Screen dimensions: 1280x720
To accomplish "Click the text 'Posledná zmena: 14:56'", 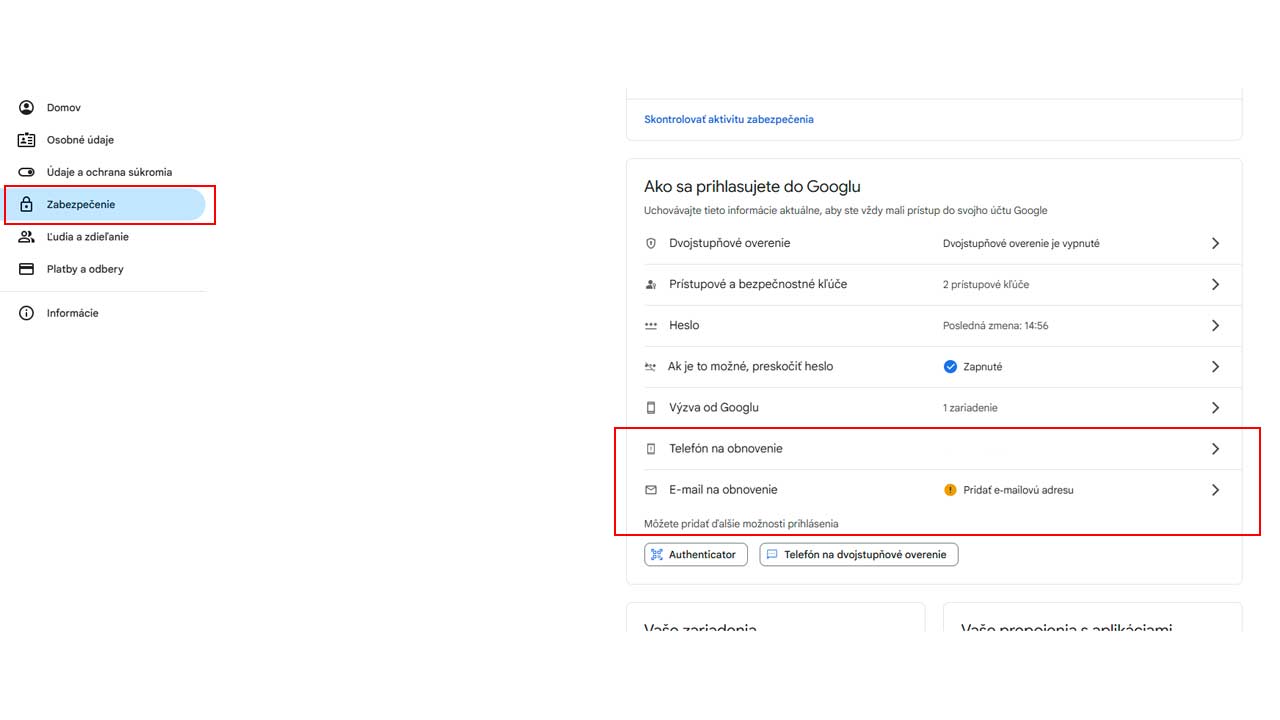I will click(996, 326).
